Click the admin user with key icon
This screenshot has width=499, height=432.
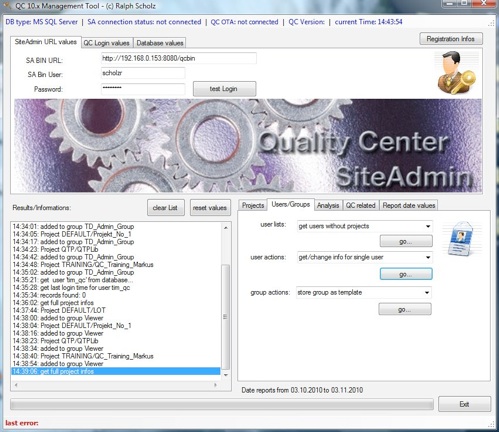pyautogui.click(x=457, y=73)
